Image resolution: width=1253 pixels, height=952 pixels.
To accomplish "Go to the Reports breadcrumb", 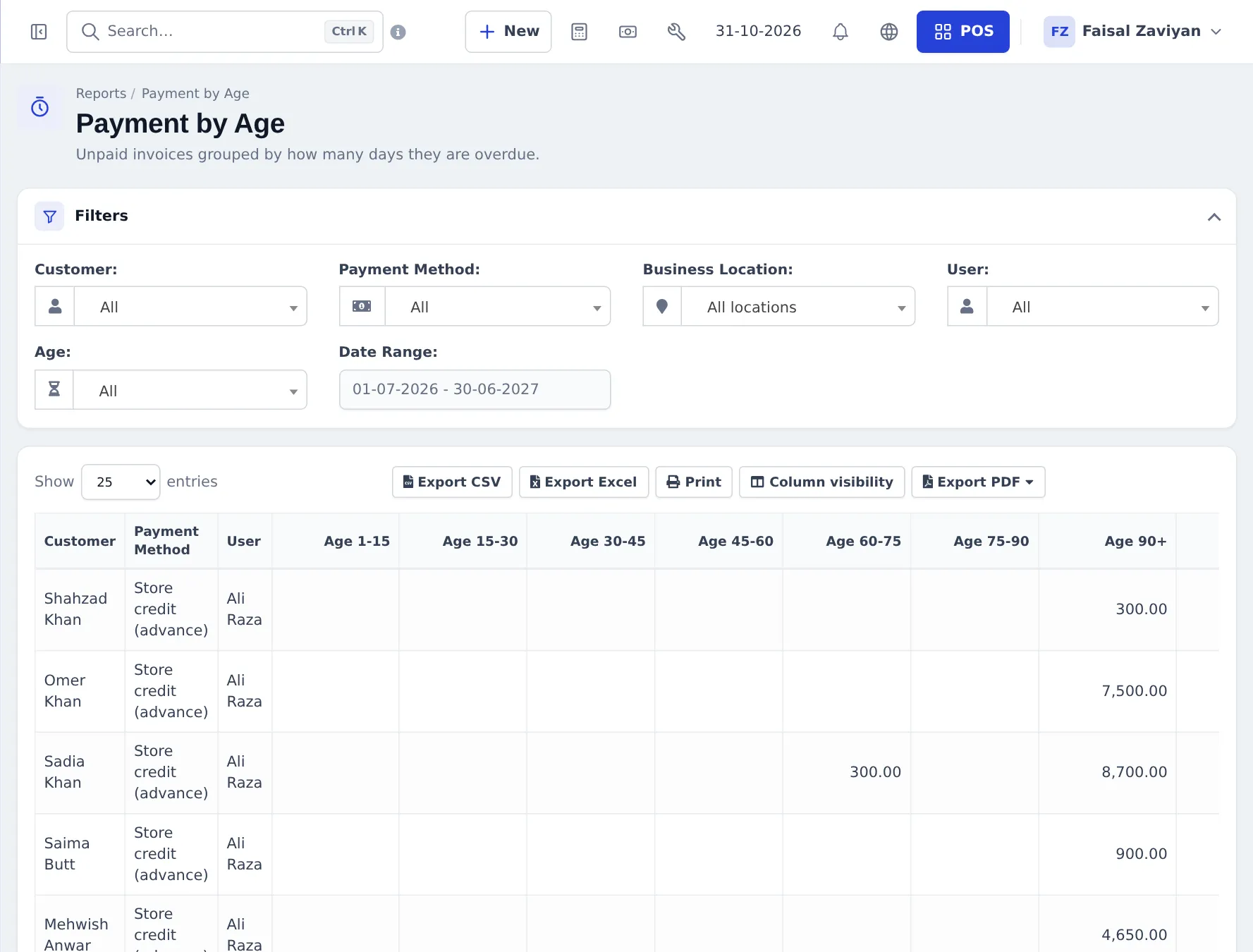I will (101, 94).
